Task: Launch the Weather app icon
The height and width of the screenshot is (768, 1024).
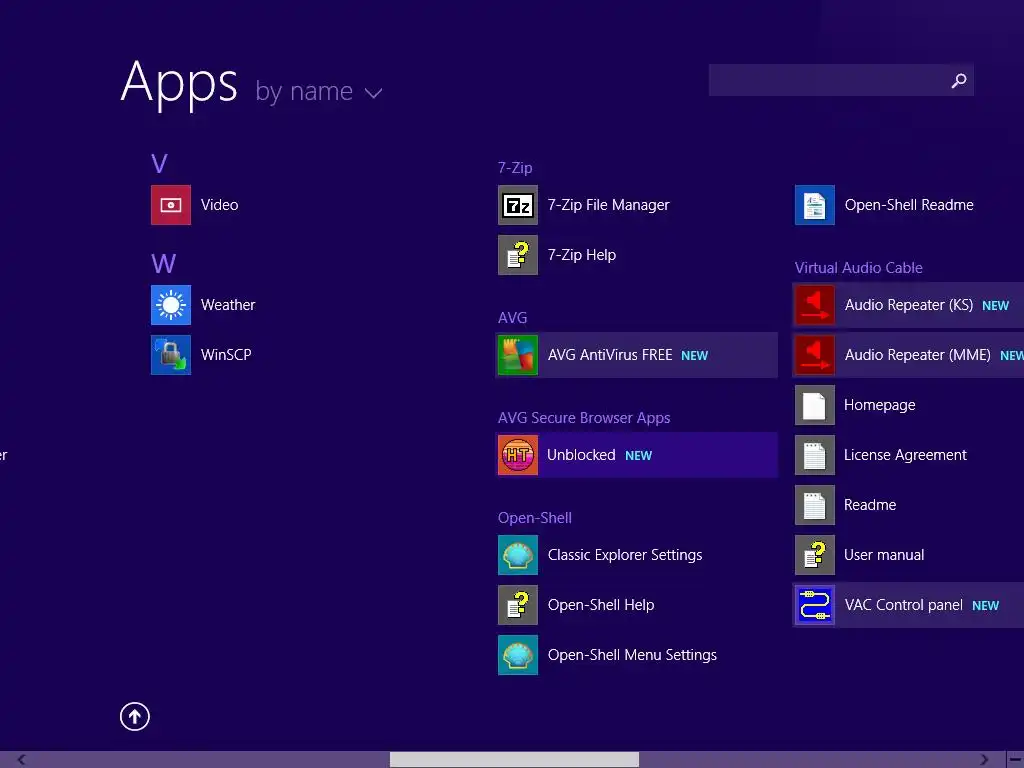Action: [x=170, y=305]
